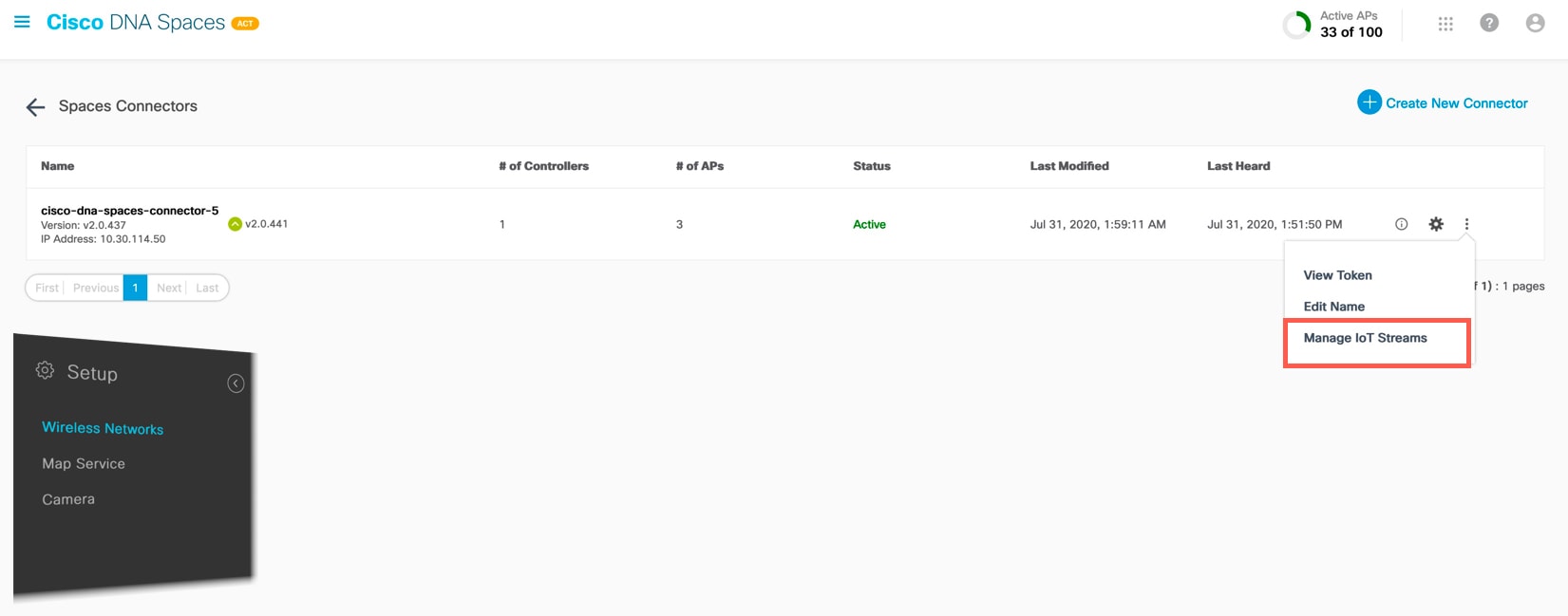
Task: Click the 33 of 100 Active APs count
Action: click(1351, 32)
